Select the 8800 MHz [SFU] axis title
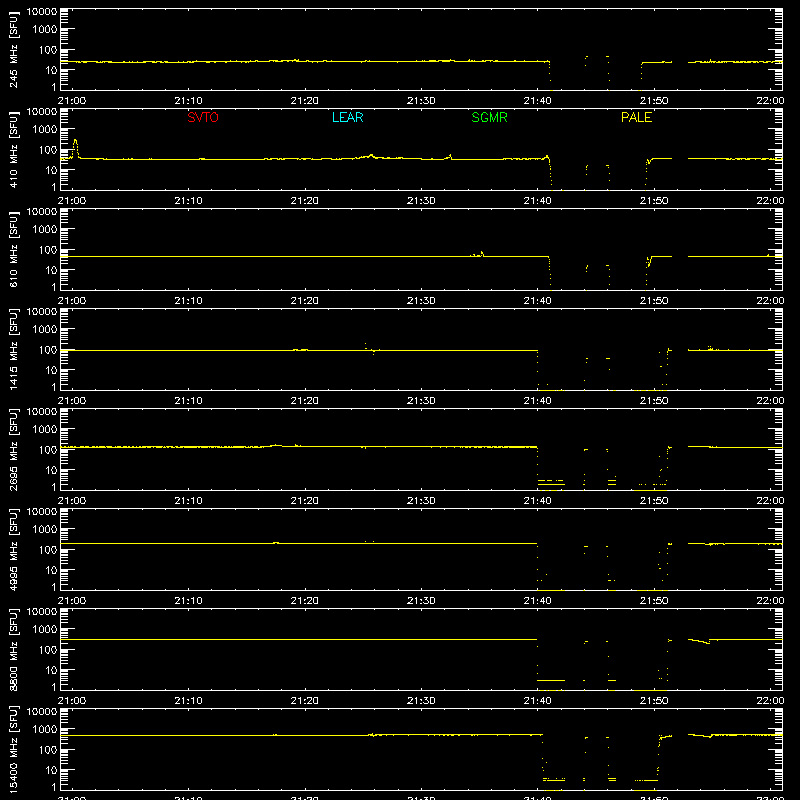800x800 pixels. click(14, 649)
